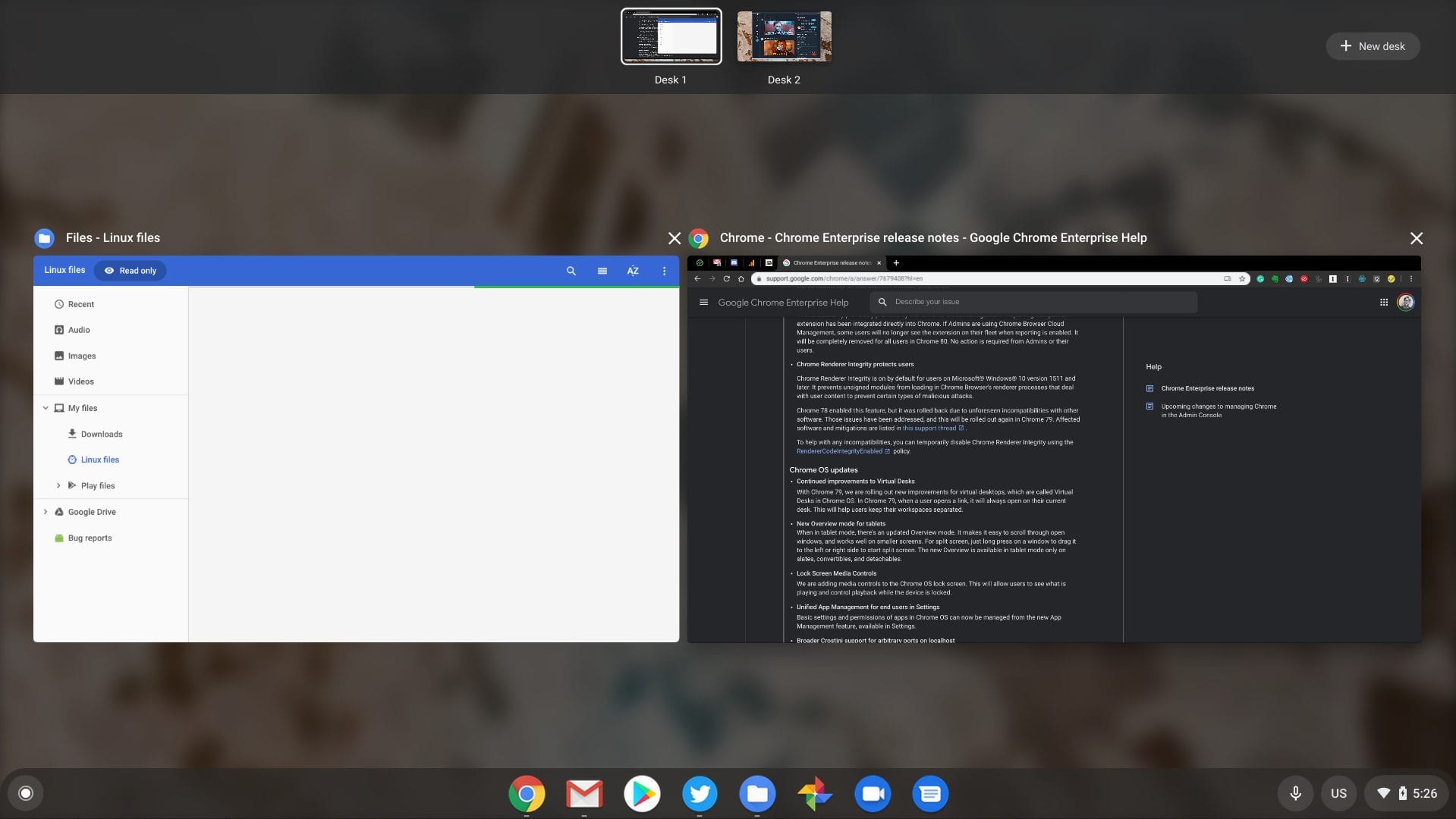Close the Chrome Enterprise release notes tab

pos(879,262)
